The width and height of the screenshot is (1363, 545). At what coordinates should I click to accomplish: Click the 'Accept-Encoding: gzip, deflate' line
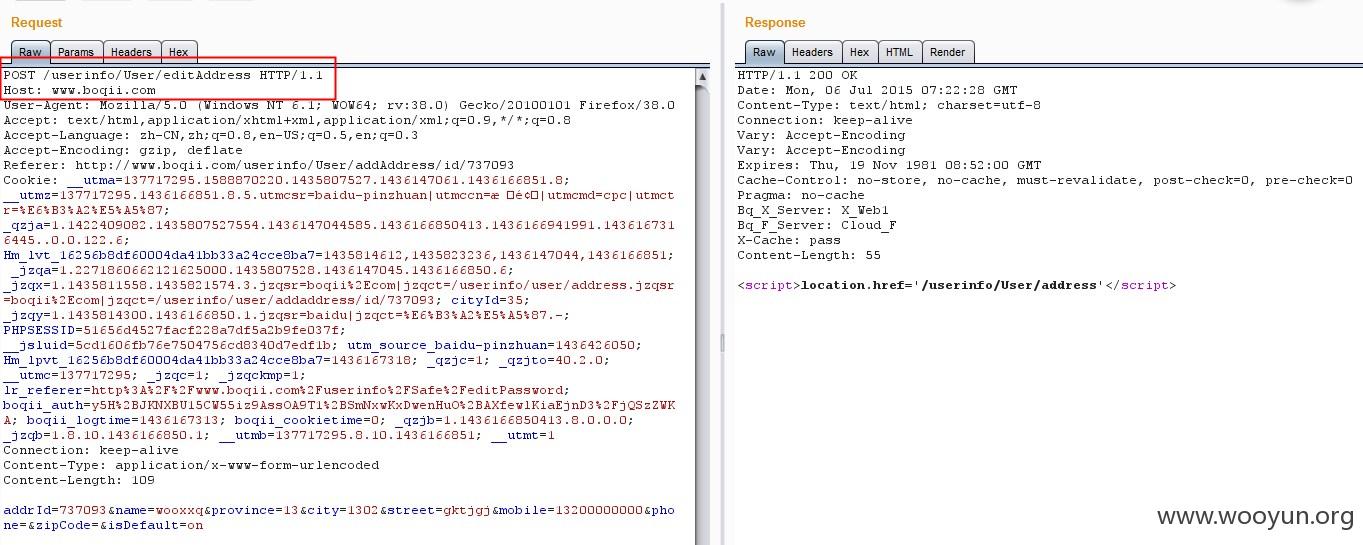tap(123, 150)
